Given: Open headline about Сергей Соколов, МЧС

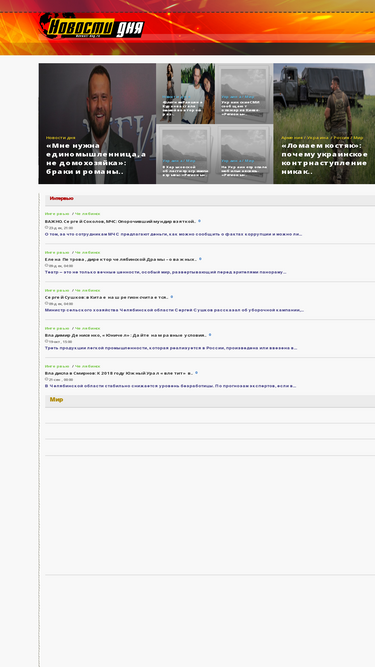Looking at the screenshot, I should 120,222.
